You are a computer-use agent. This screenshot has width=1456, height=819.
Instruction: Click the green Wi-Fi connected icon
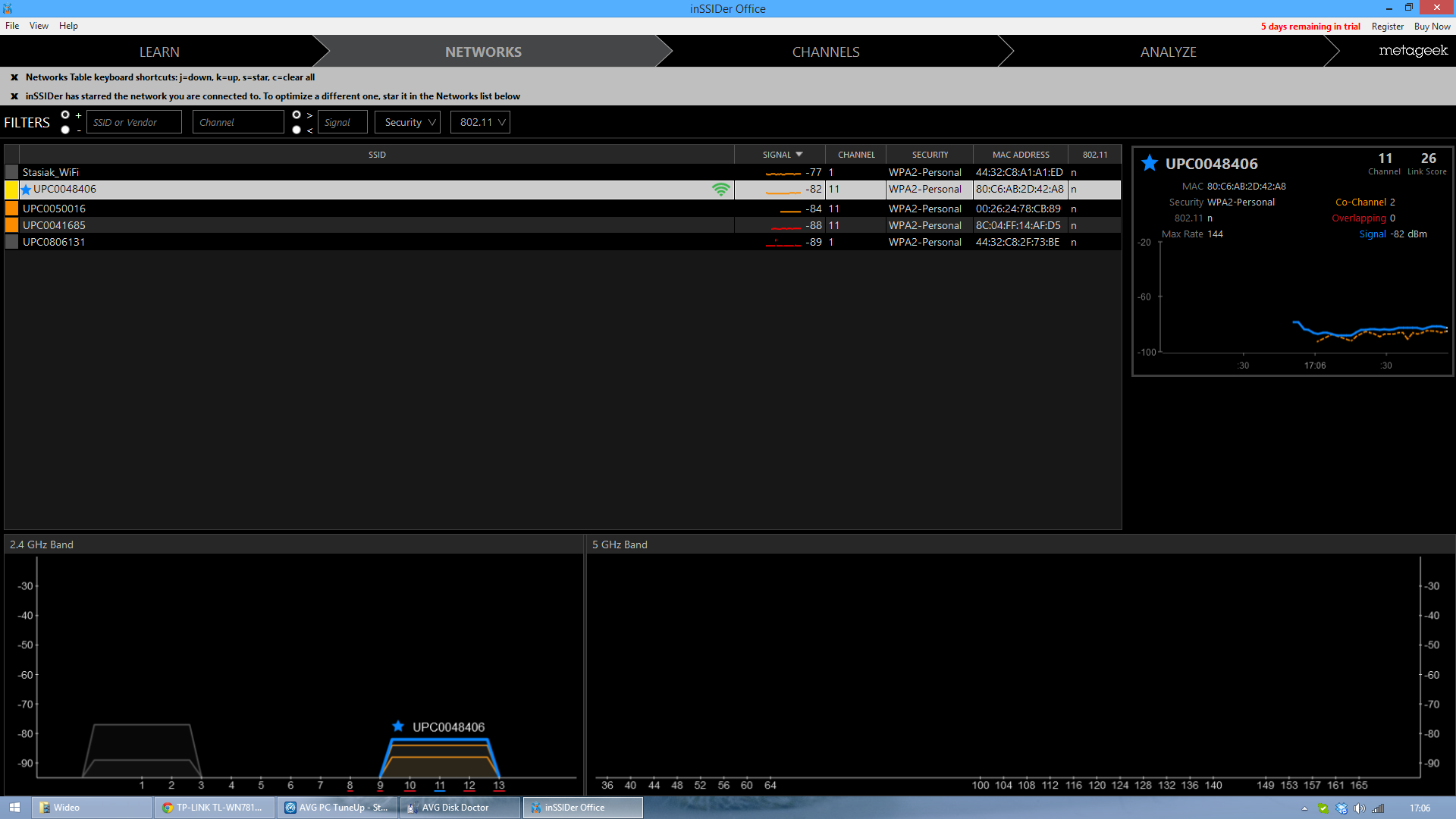(x=721, y=190)
